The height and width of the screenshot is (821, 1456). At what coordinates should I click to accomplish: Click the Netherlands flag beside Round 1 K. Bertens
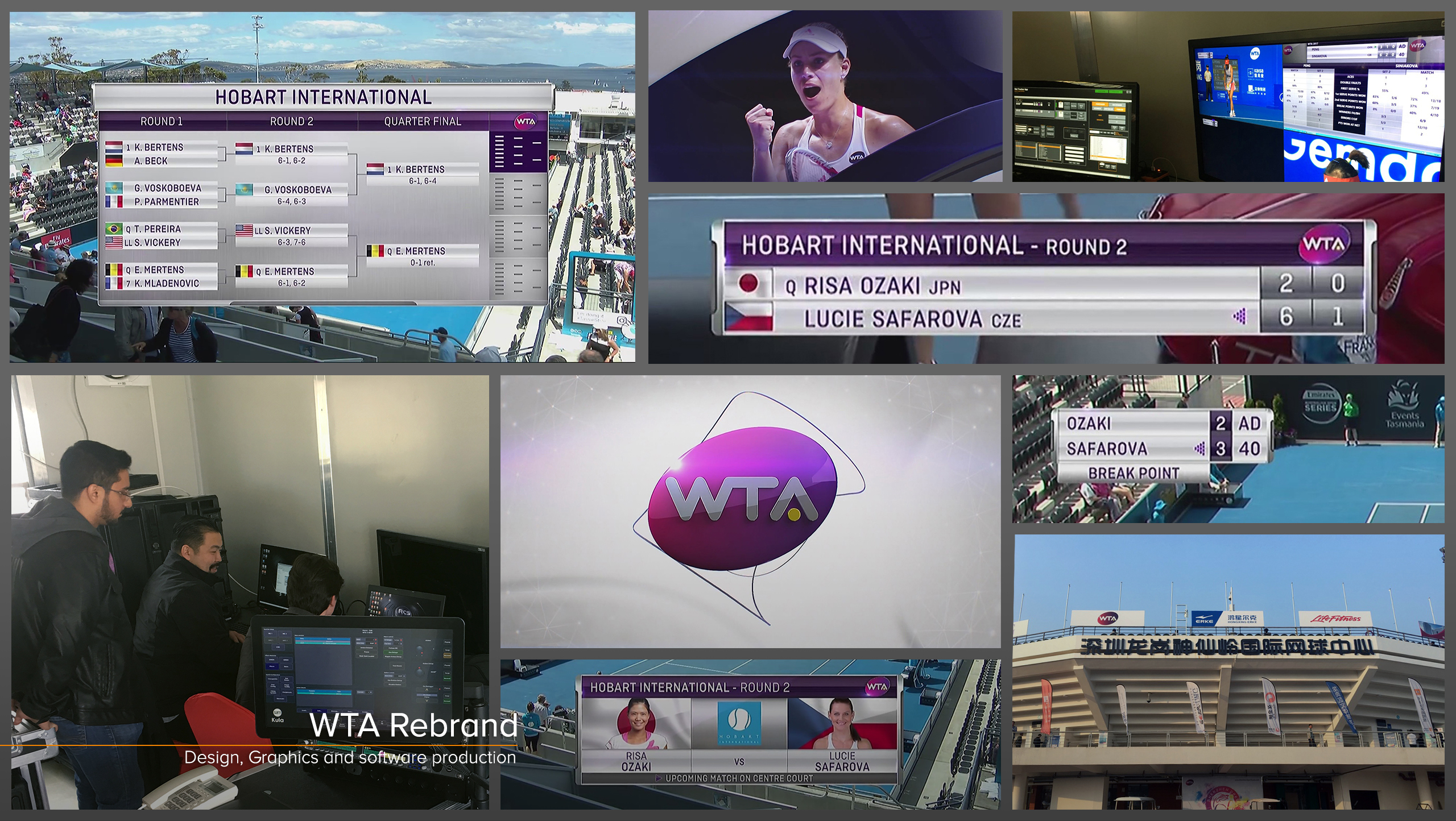tap(114, 147)
